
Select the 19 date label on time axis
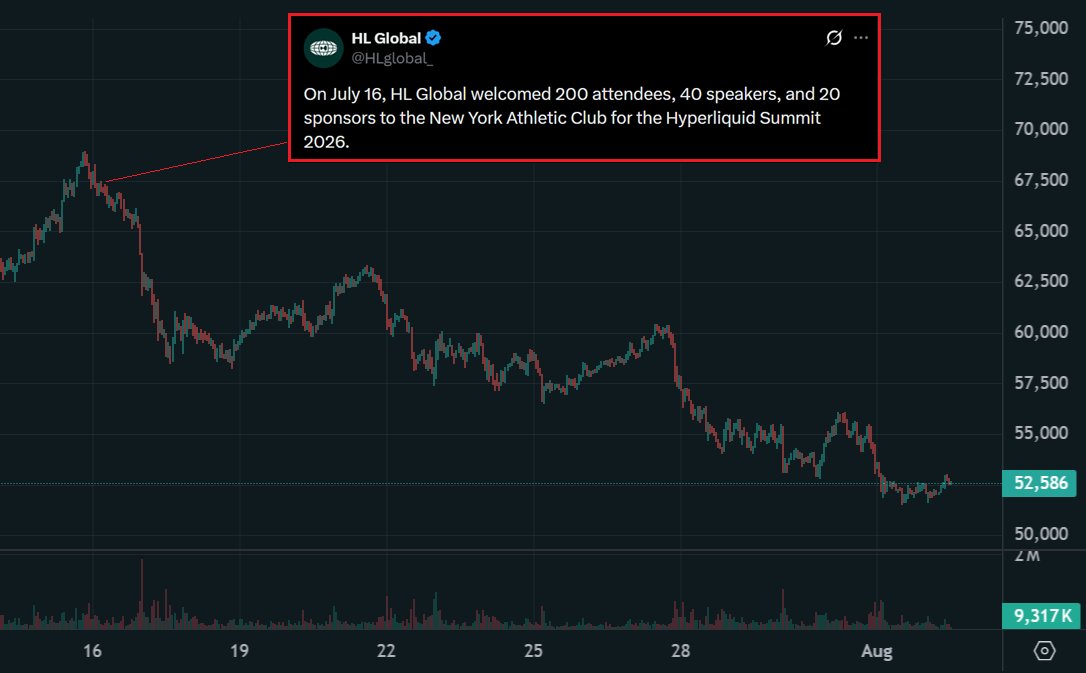(239, 651)
